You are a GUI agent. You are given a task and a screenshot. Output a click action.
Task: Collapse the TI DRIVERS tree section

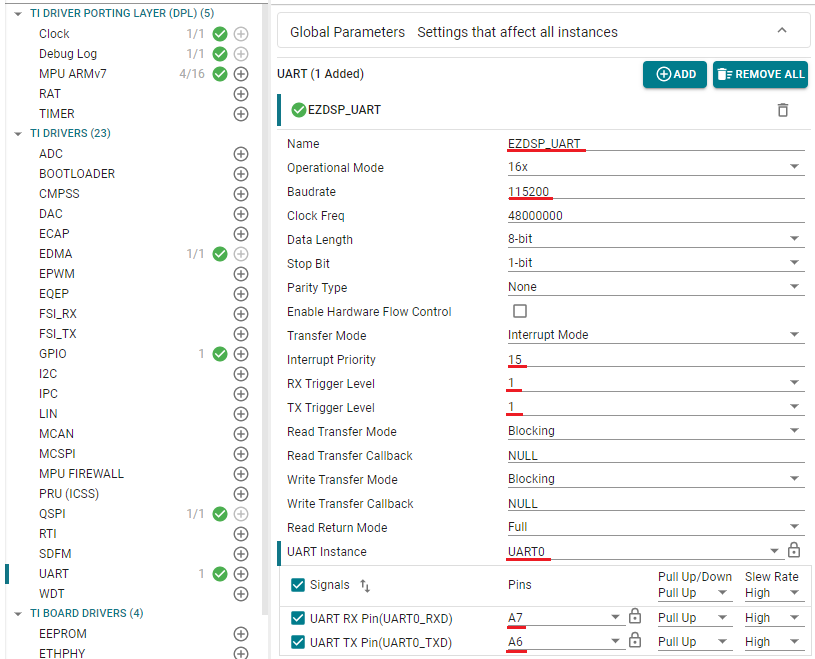coord(19,133)
